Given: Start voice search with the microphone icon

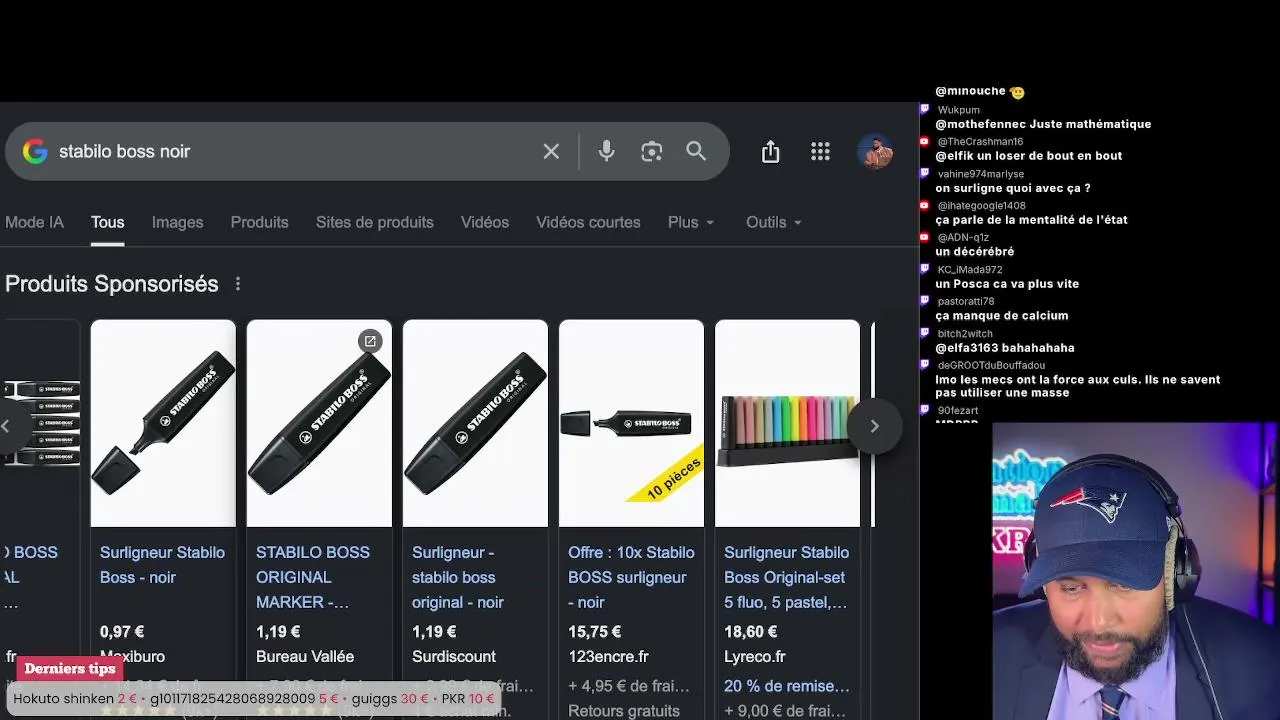Looking at the screenshot, I should [606, 151].
